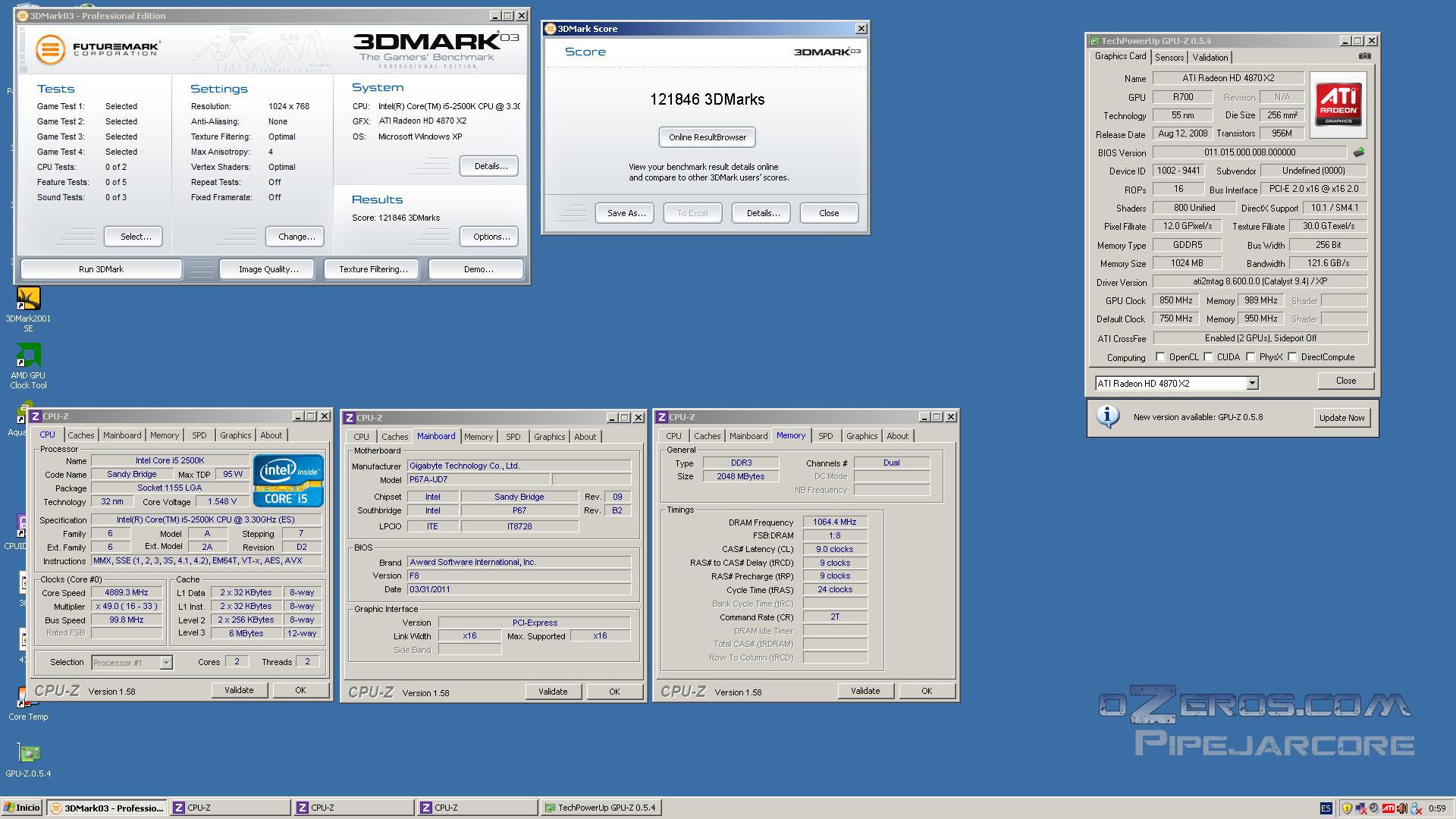Click the Futuremark logo in 3DMark03
1456x819 pixels.
pyautogui.click(x=98, y=49)
